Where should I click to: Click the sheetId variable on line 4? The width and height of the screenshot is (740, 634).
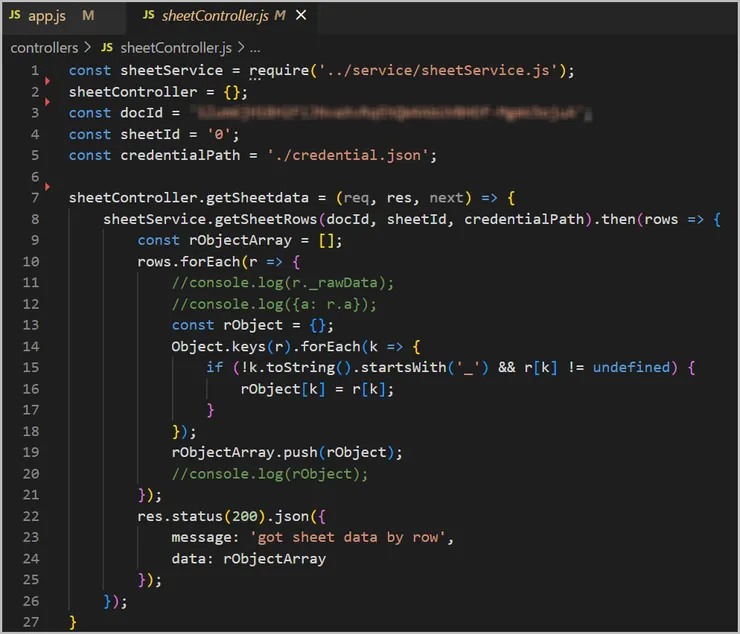point(150,135)
